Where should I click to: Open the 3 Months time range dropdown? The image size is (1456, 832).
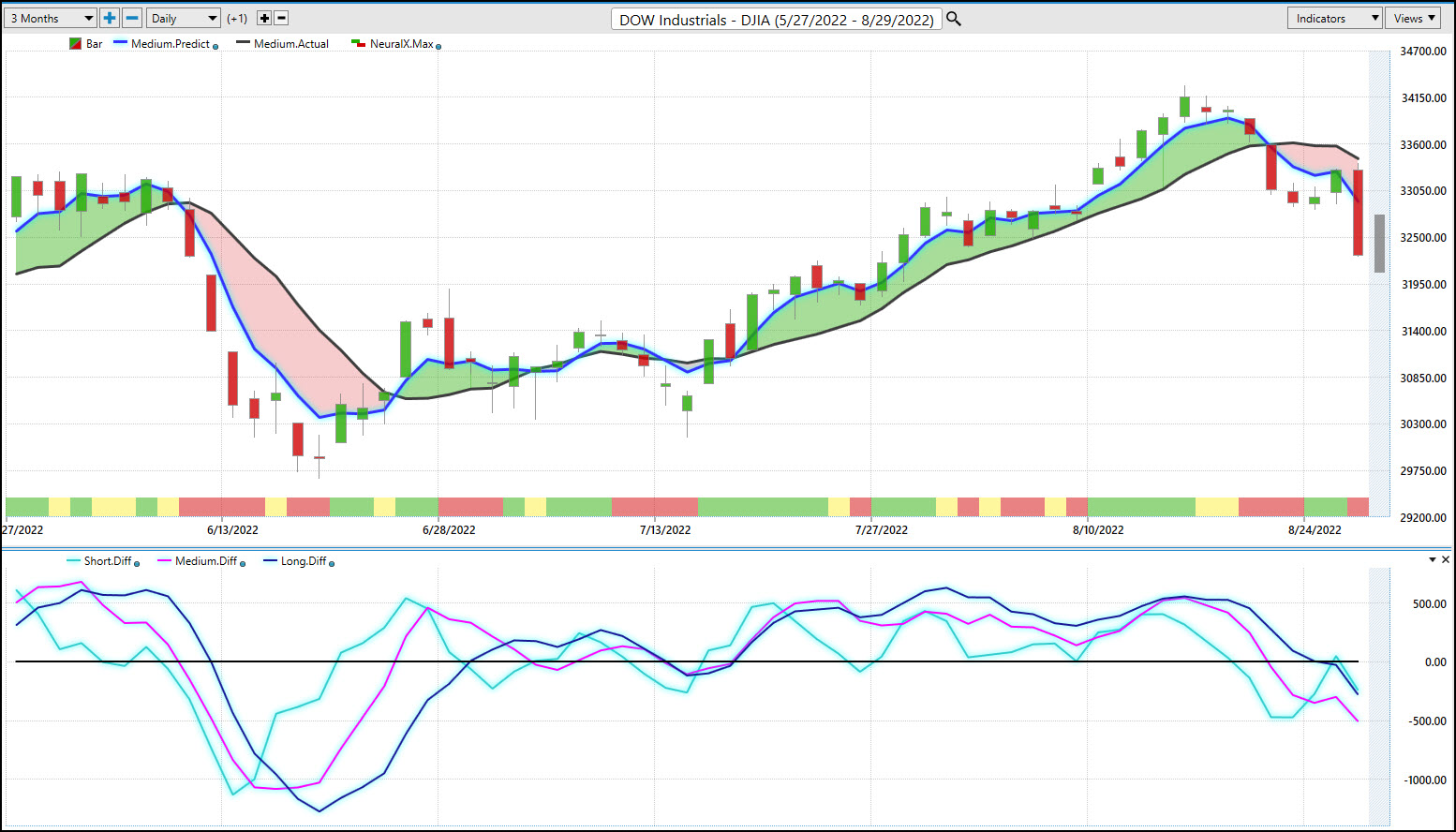(51, 18)
